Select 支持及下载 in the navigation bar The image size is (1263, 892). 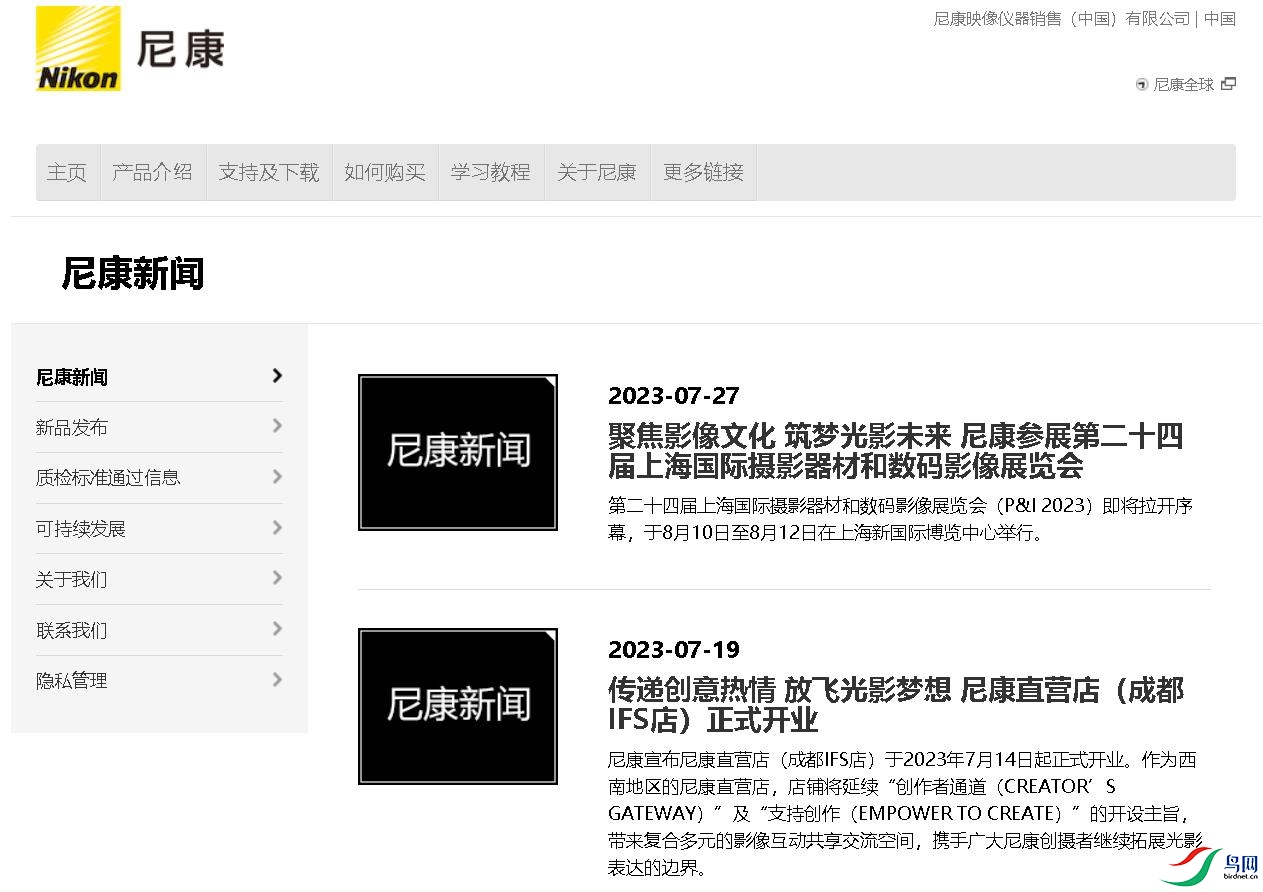[268, 172]
